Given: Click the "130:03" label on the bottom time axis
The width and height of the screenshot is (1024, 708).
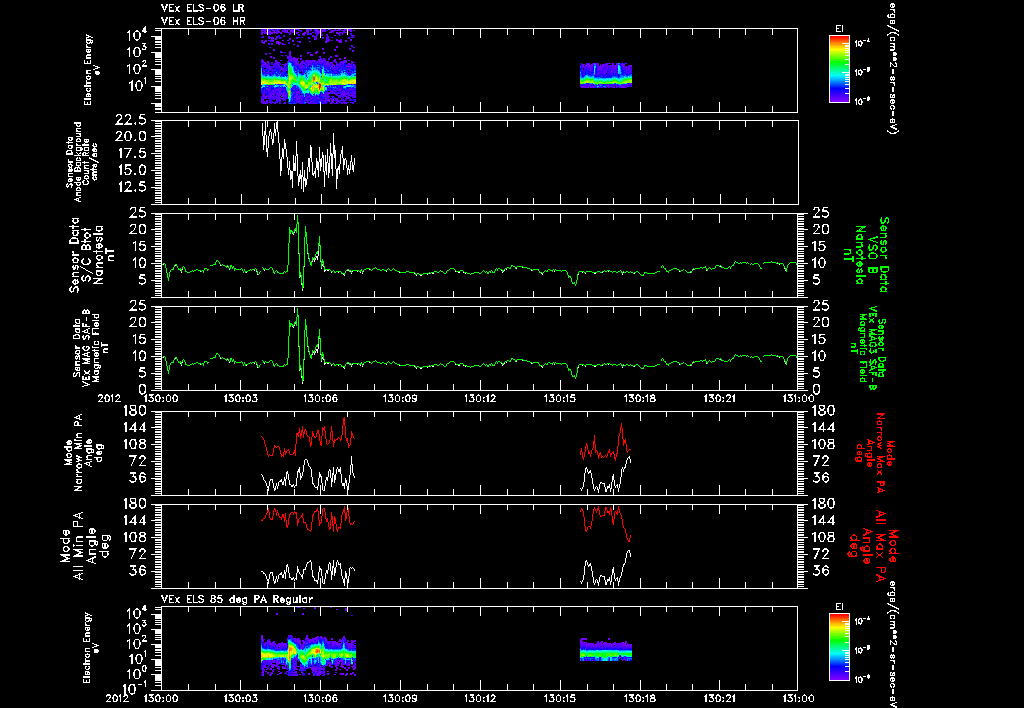Looking at the screenshot, I should point(240,698).
